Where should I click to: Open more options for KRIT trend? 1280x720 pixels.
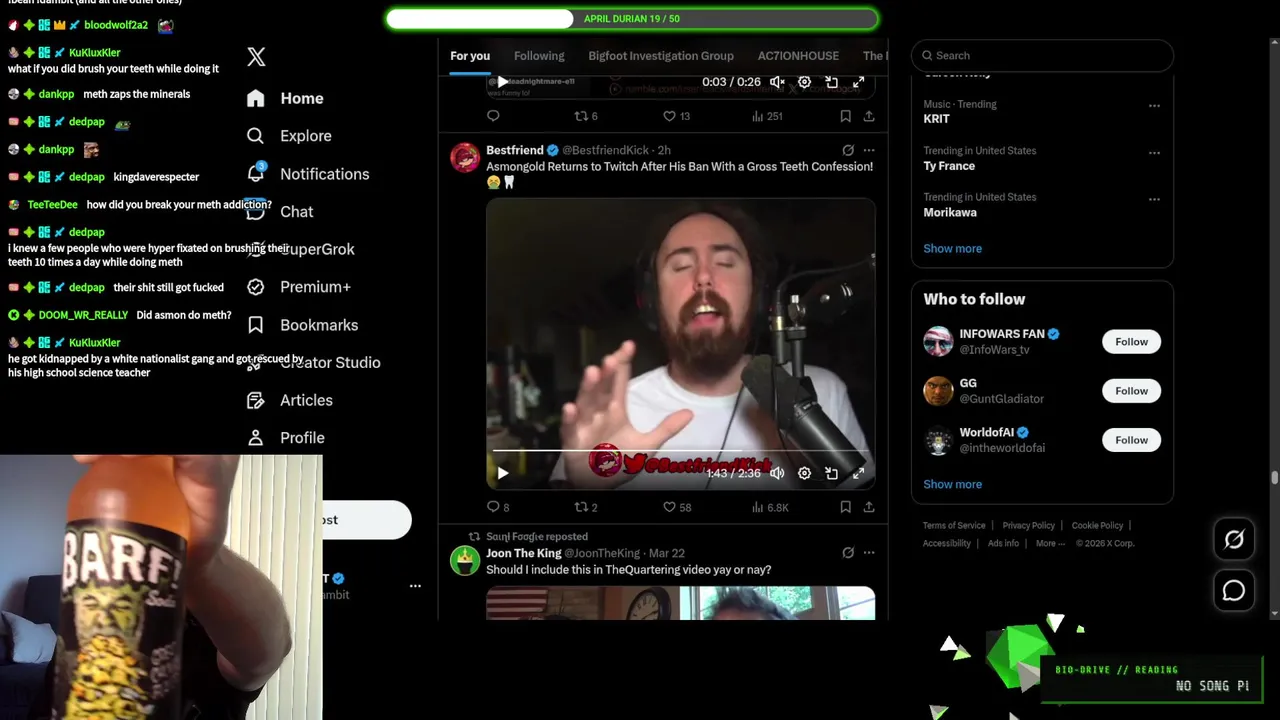click(x=1154, y=106)
